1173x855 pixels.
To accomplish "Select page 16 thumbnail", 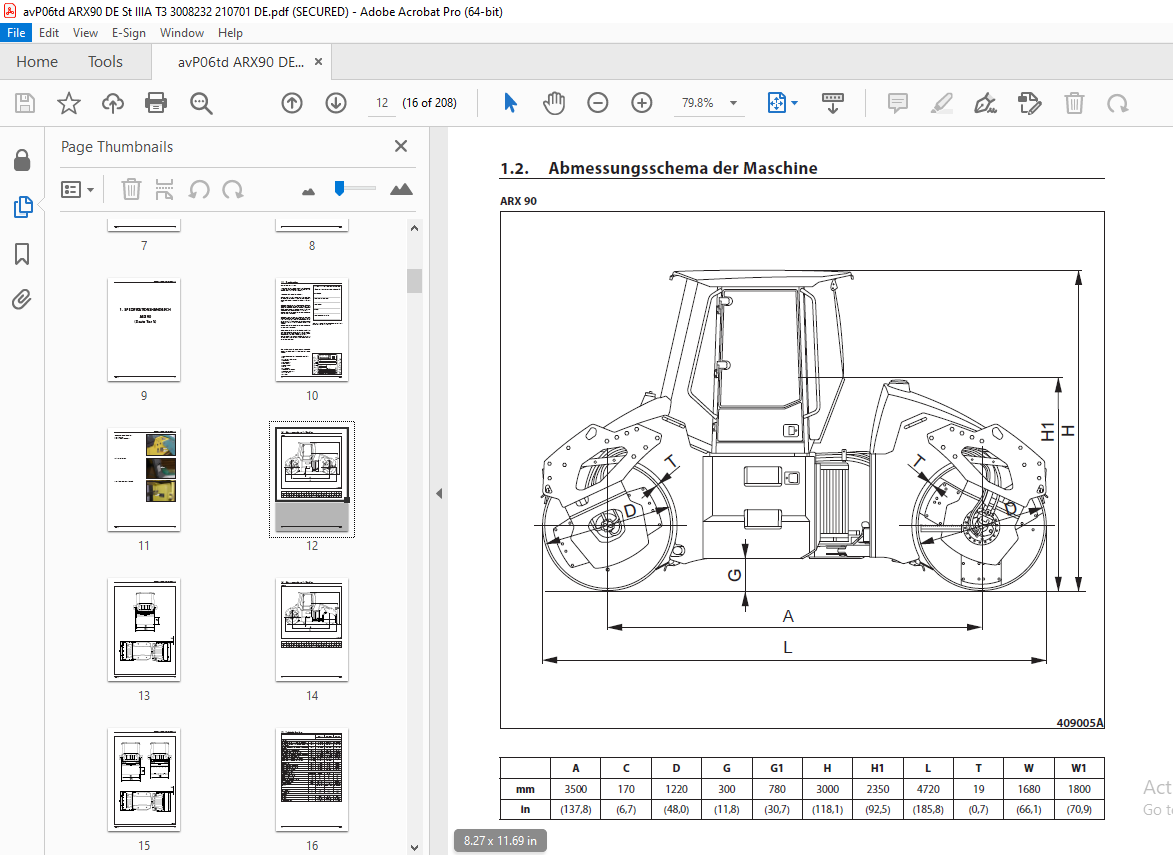I will 312,779.
